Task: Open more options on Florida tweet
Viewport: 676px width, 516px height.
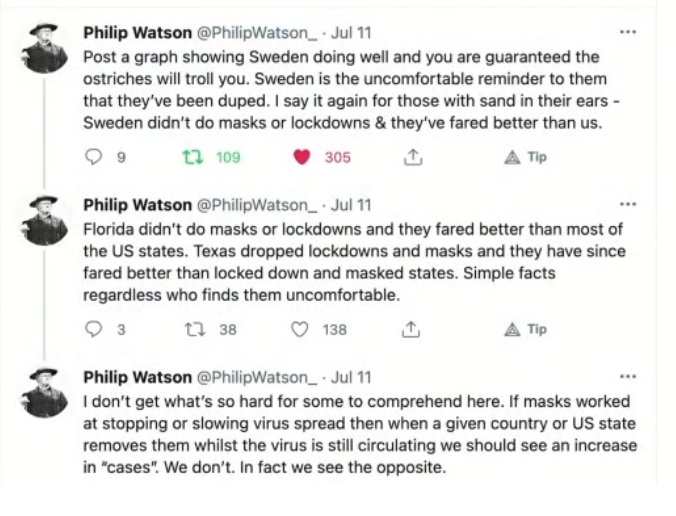Action: coord(628,204)
